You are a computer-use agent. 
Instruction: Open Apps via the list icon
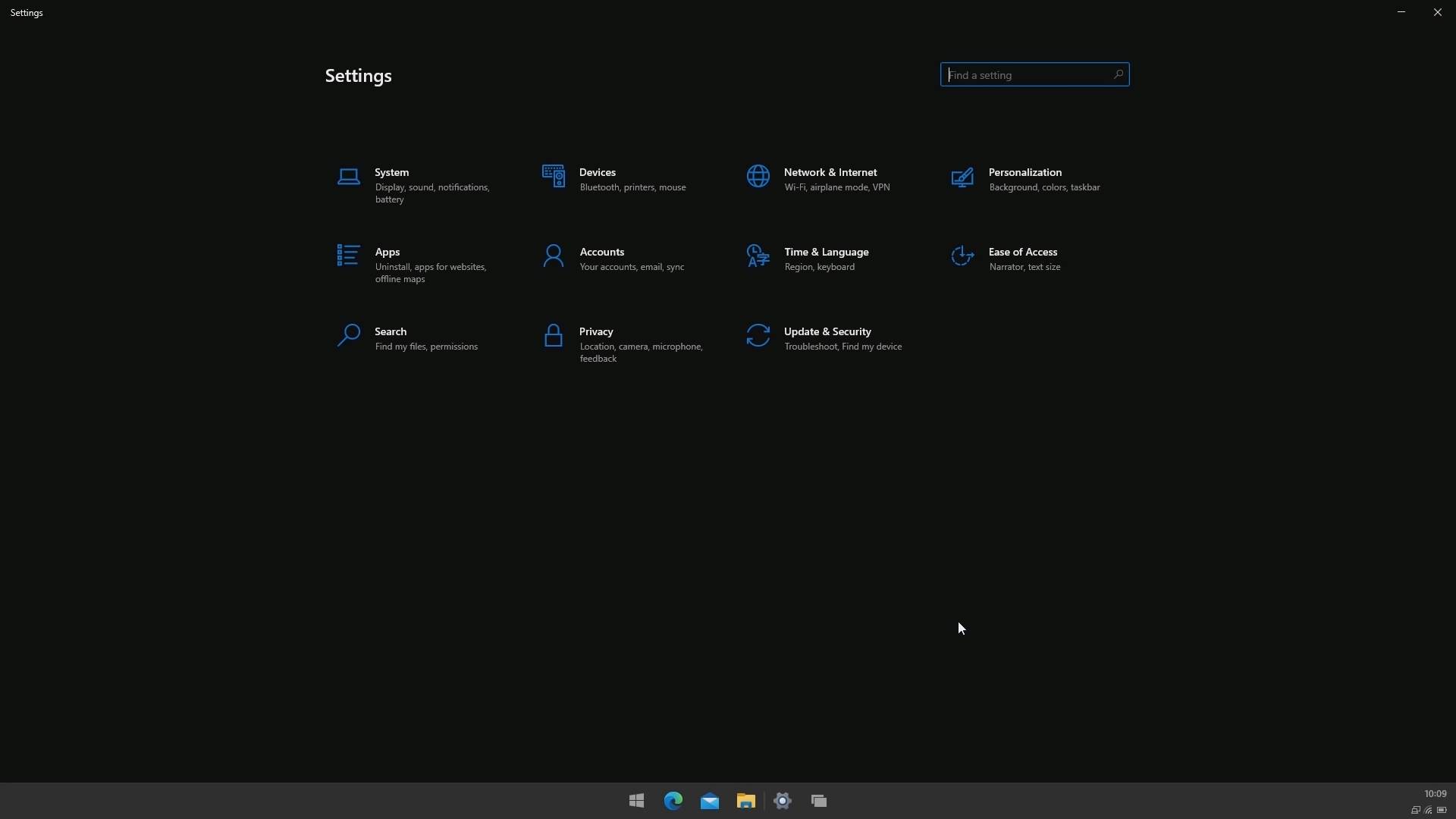348,256
